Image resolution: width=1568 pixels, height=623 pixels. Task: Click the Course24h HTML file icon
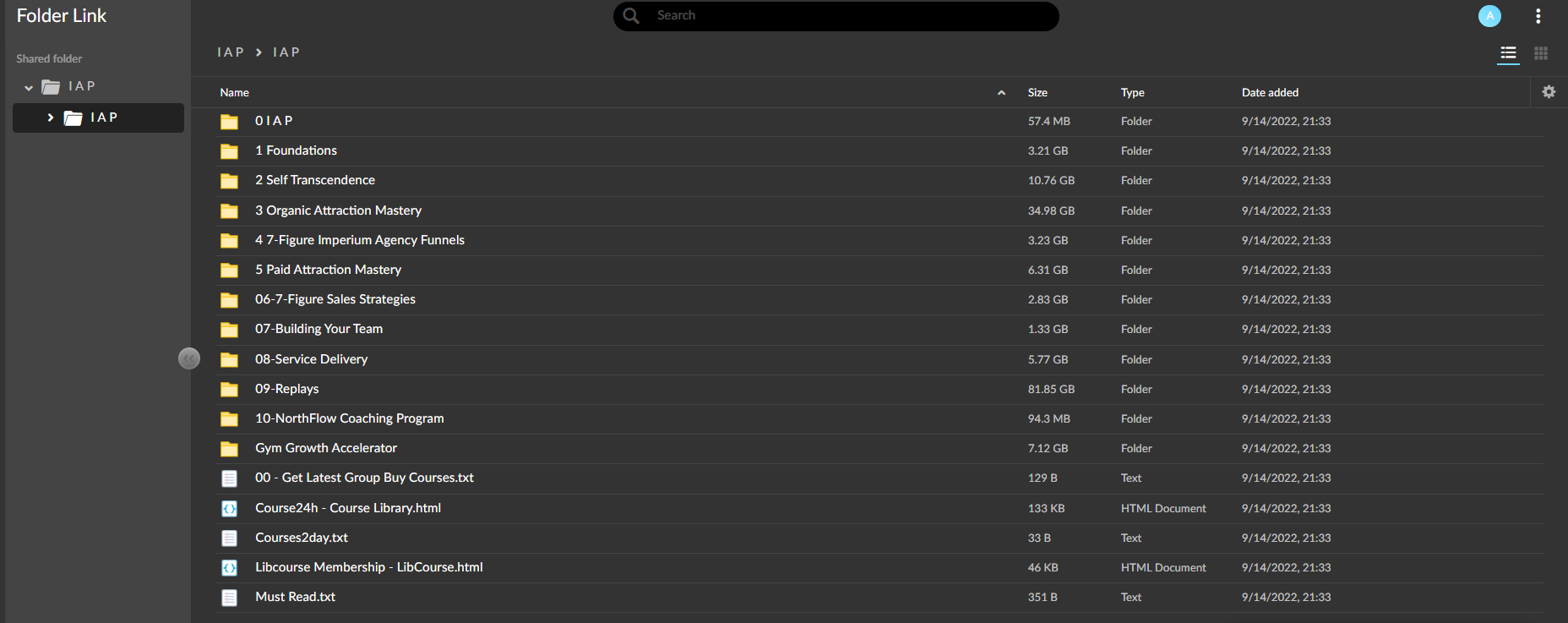pyautogui.click(x=229, y=508)
